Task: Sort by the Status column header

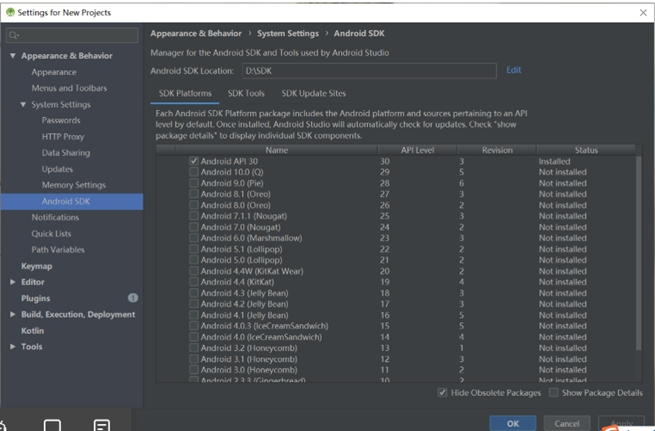Action: [x=586, y=150]
